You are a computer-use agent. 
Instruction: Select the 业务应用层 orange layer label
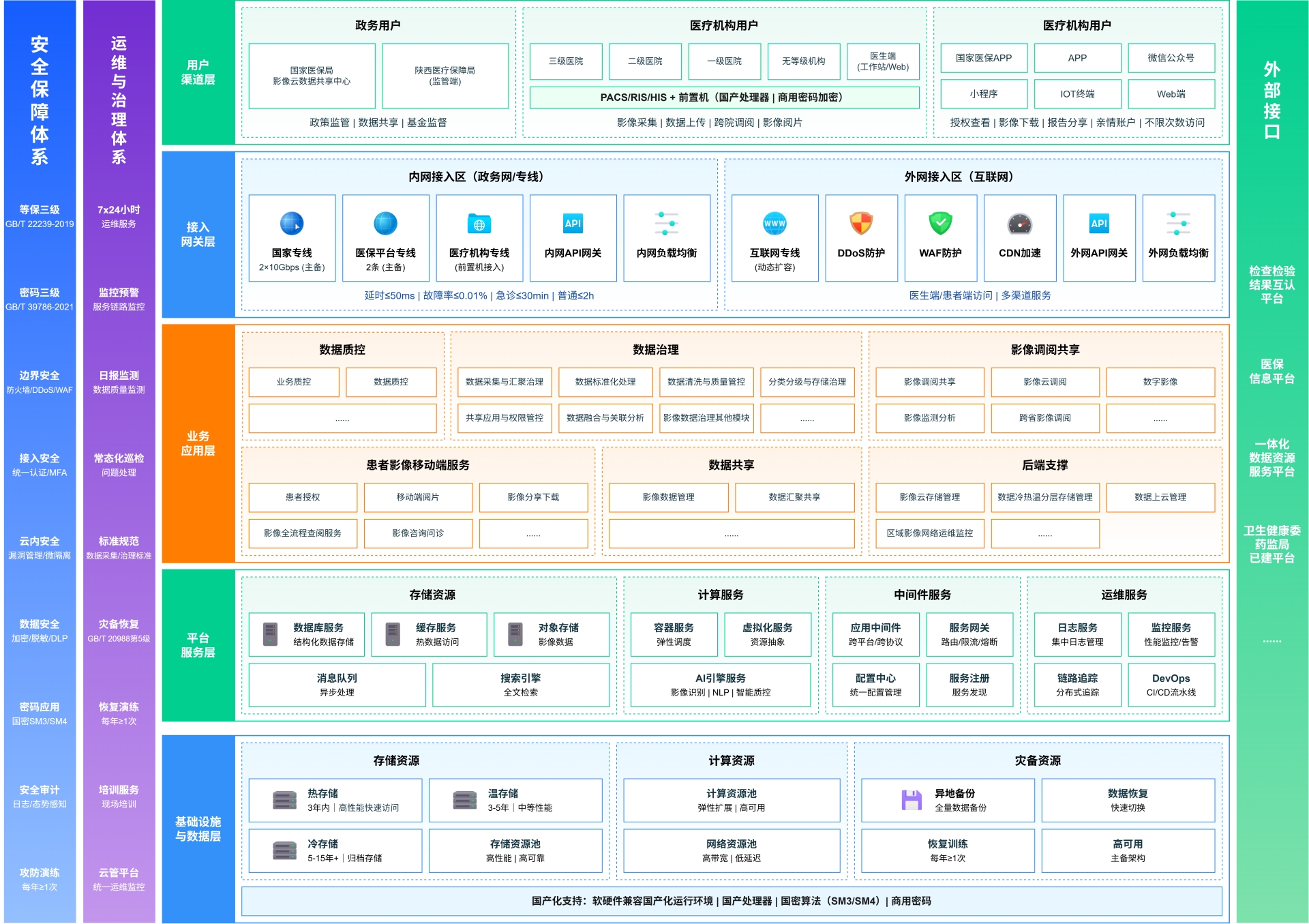(x=198, y=443)
